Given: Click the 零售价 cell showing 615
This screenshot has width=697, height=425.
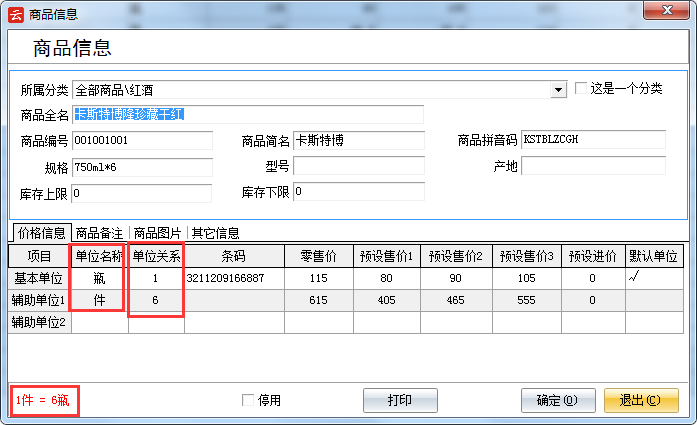Looking at the screenshot, I should (318, 299).
